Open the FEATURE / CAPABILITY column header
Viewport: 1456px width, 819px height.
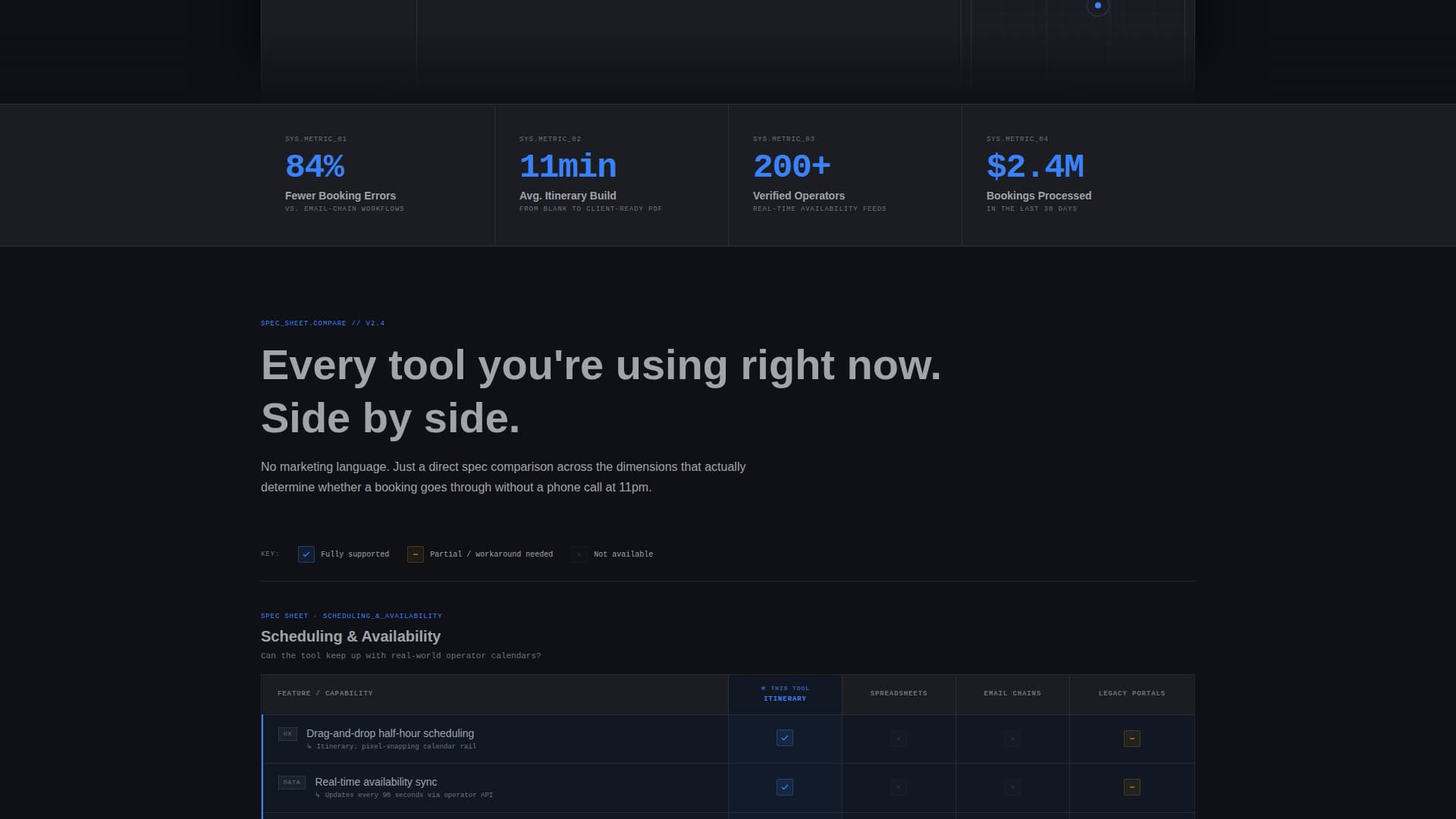[x=325, y=693]
